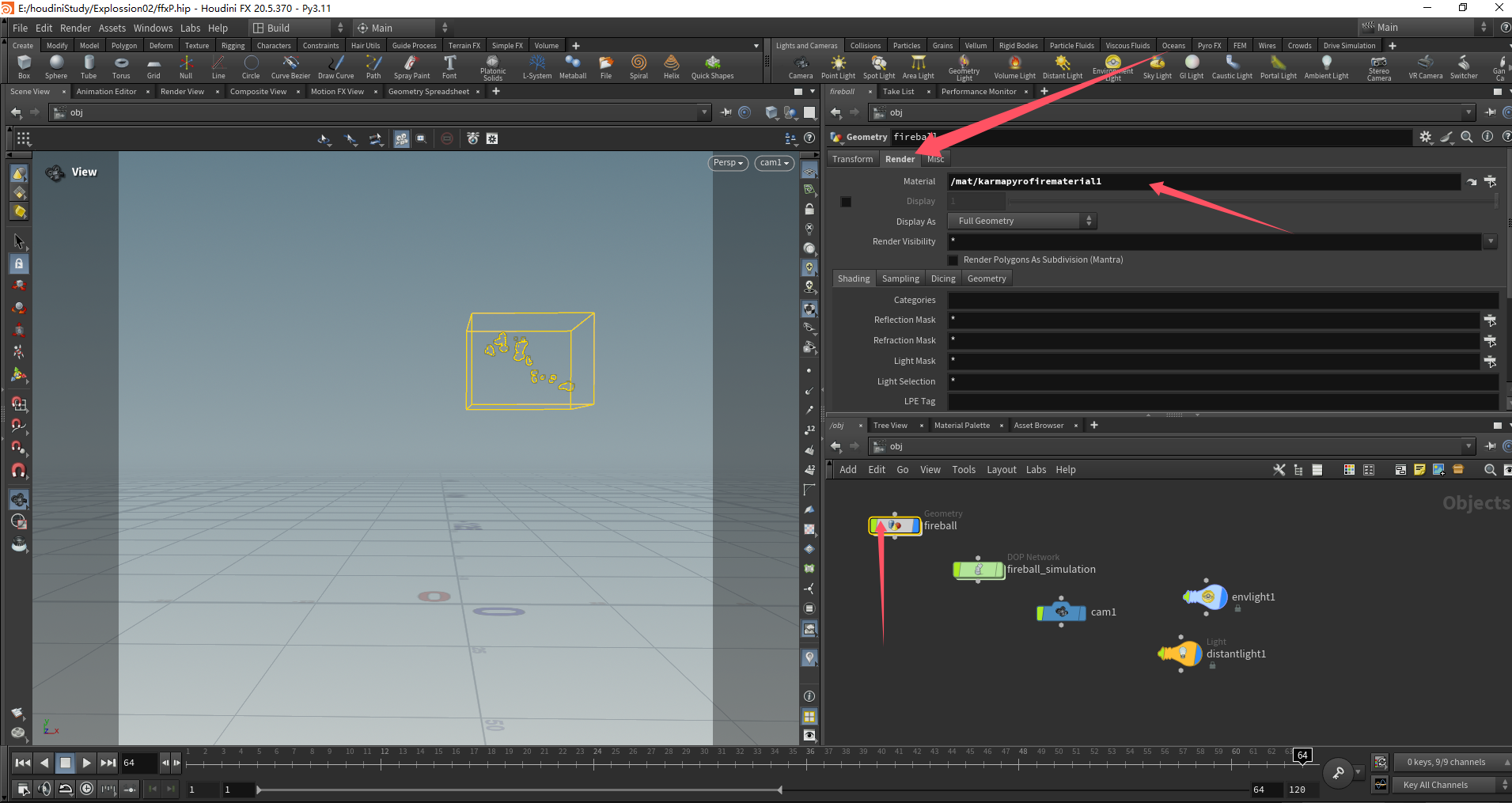Add a Grid from the Create shelf
This screenshot has height=803, width=1512.
(x=153, y=66)
